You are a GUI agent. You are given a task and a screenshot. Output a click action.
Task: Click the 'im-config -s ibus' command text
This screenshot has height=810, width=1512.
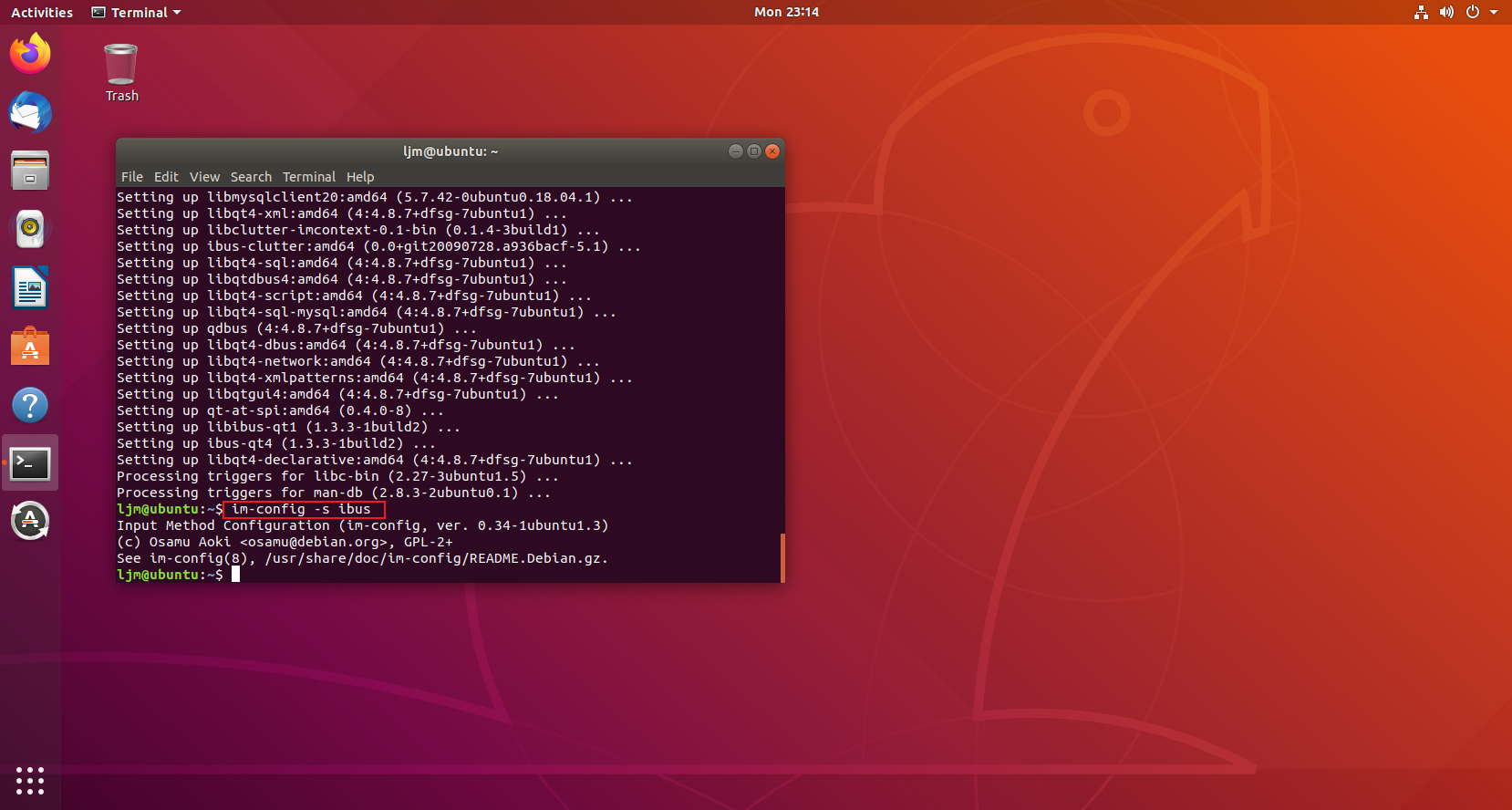coord(301,509)
